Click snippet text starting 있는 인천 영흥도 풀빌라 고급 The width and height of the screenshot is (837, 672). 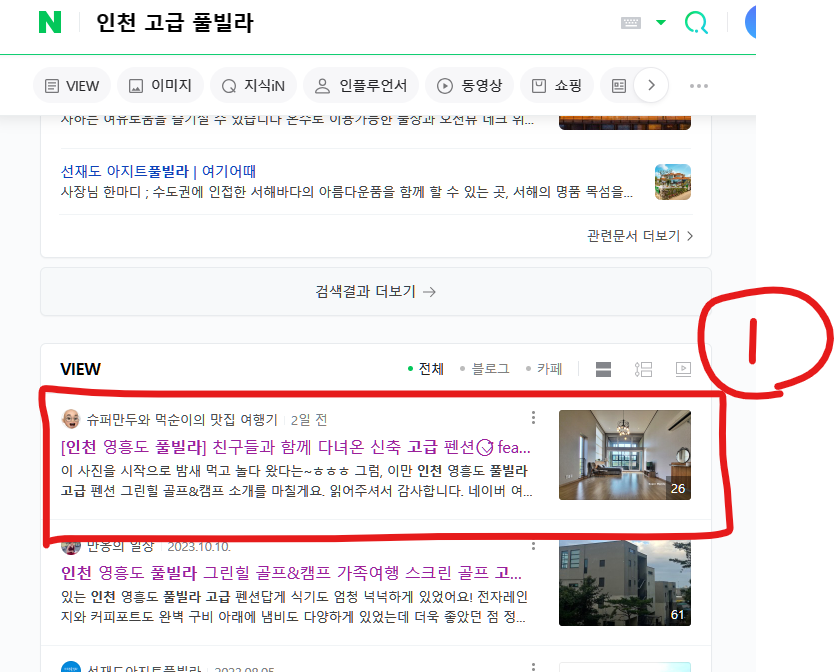pyautogui.click(x=294, y=606)
